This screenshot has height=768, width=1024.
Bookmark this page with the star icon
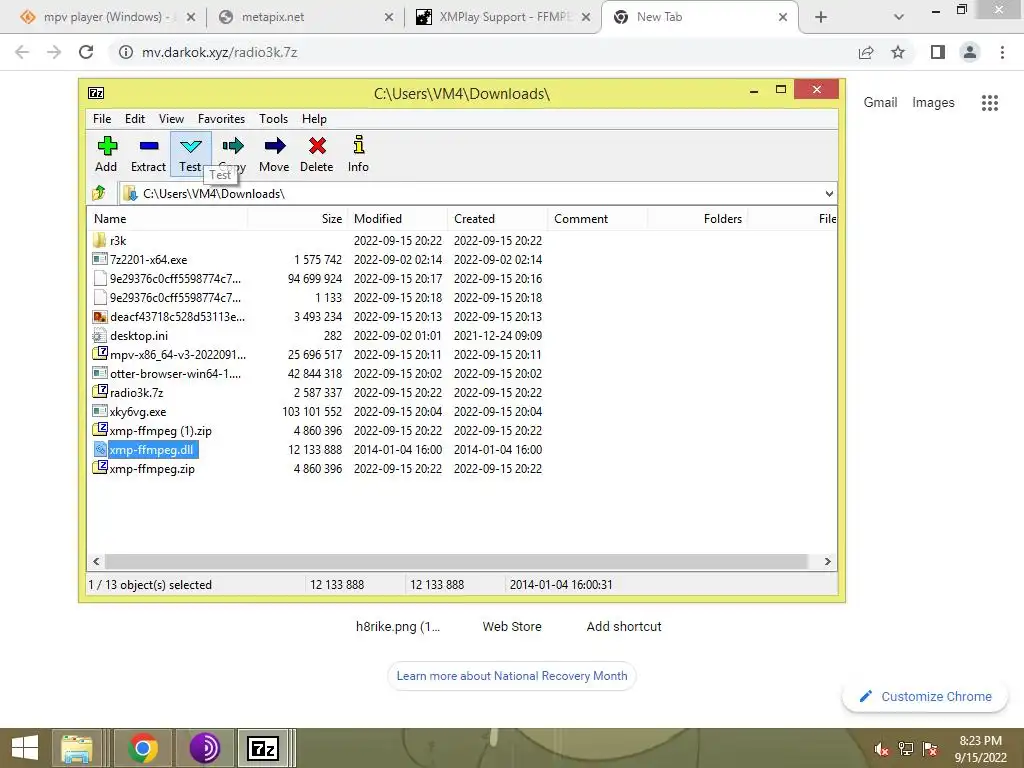(898, 52)
